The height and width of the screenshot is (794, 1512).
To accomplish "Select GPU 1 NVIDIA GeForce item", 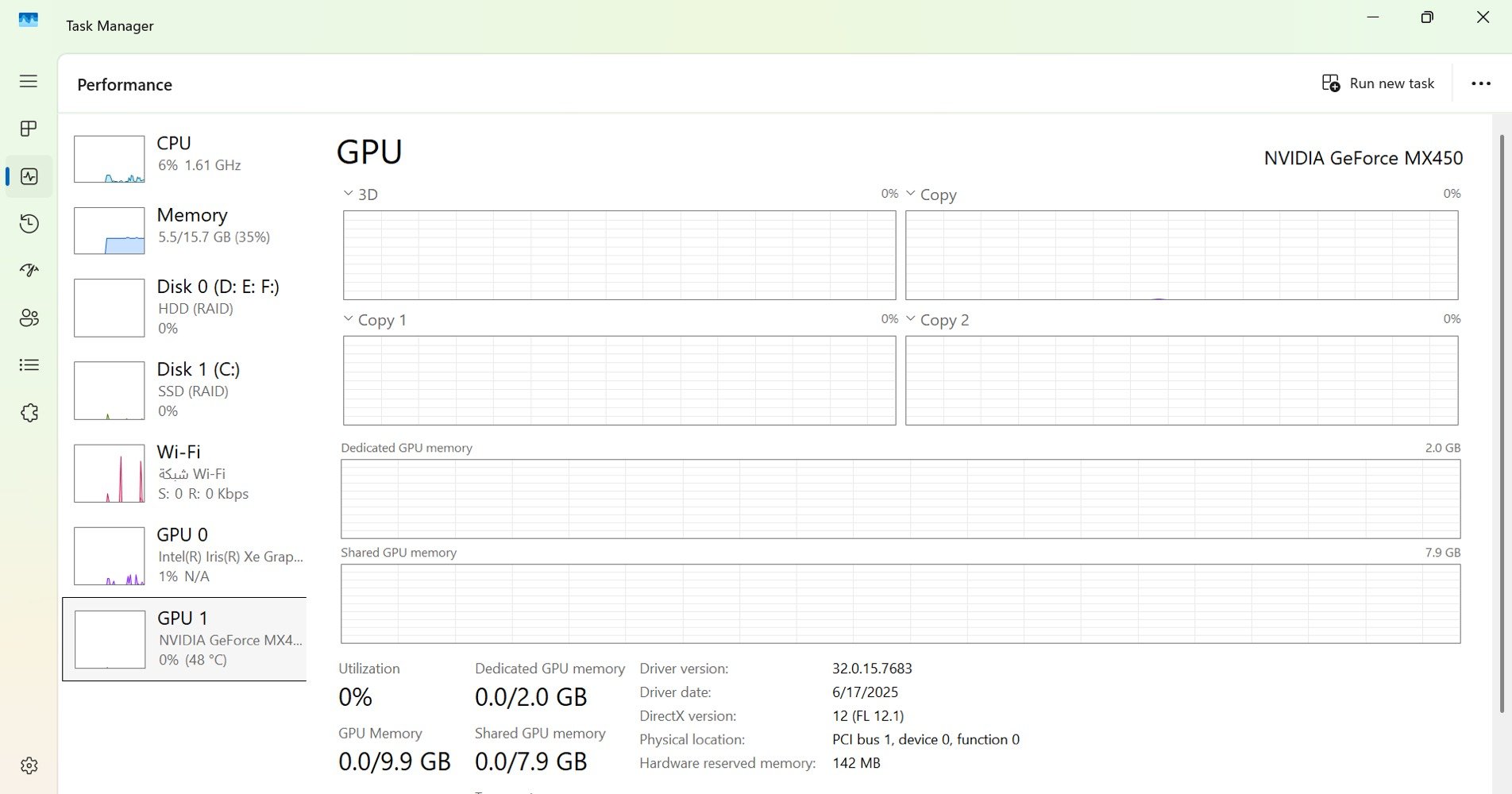I will pos(184,638).
